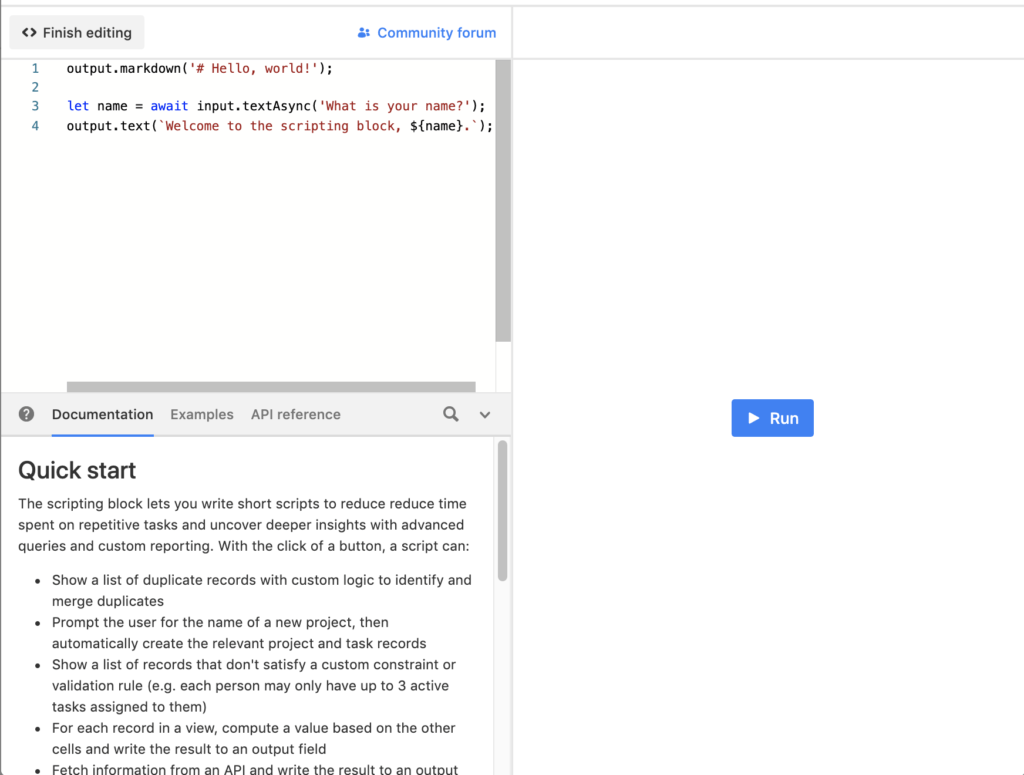The width and height of the screenshot is (1024, 775).
Task: Collapse documentation panel using chevron arrow
Action: coord(485,415)
